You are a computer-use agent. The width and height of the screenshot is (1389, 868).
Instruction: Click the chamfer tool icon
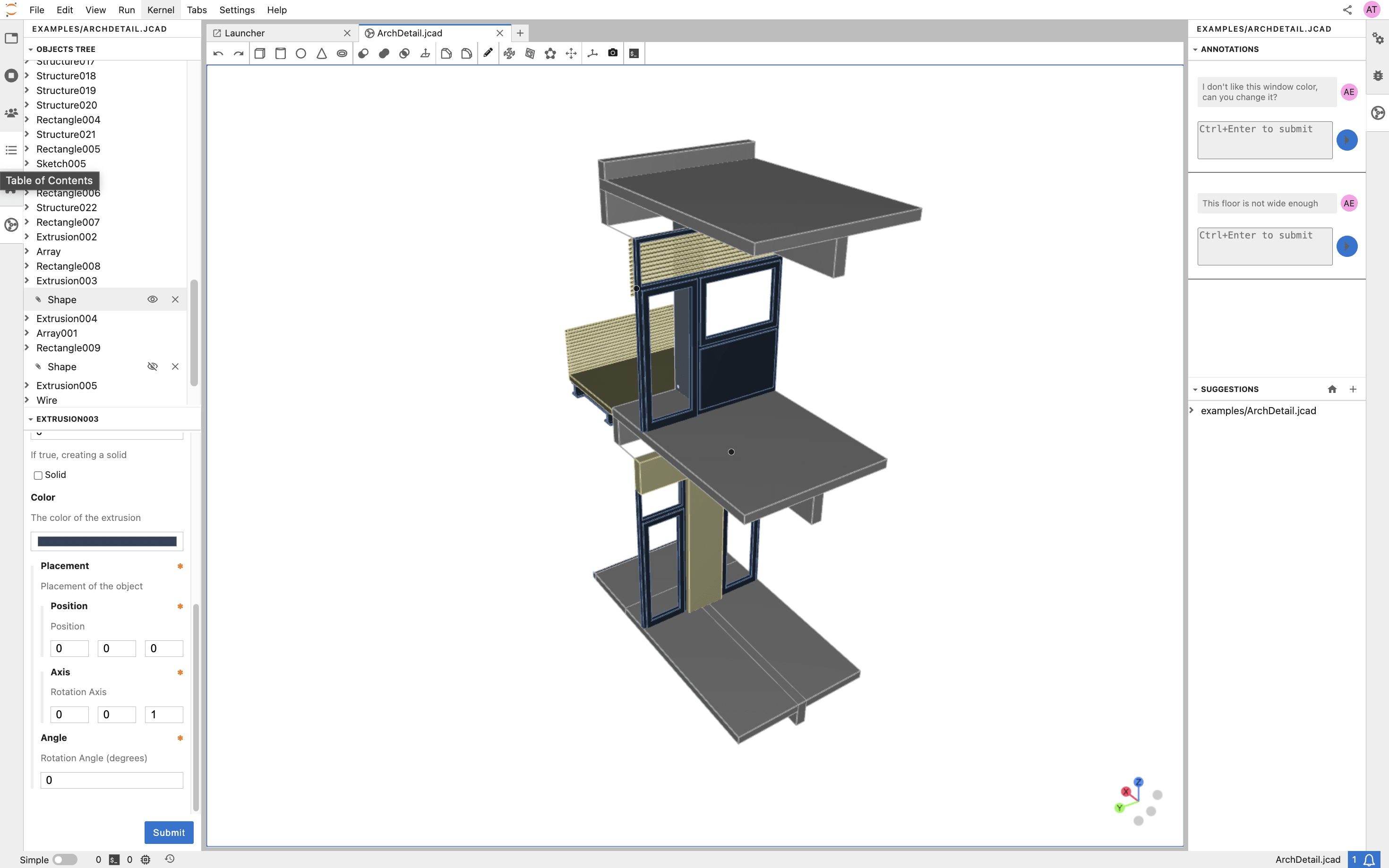446,53
